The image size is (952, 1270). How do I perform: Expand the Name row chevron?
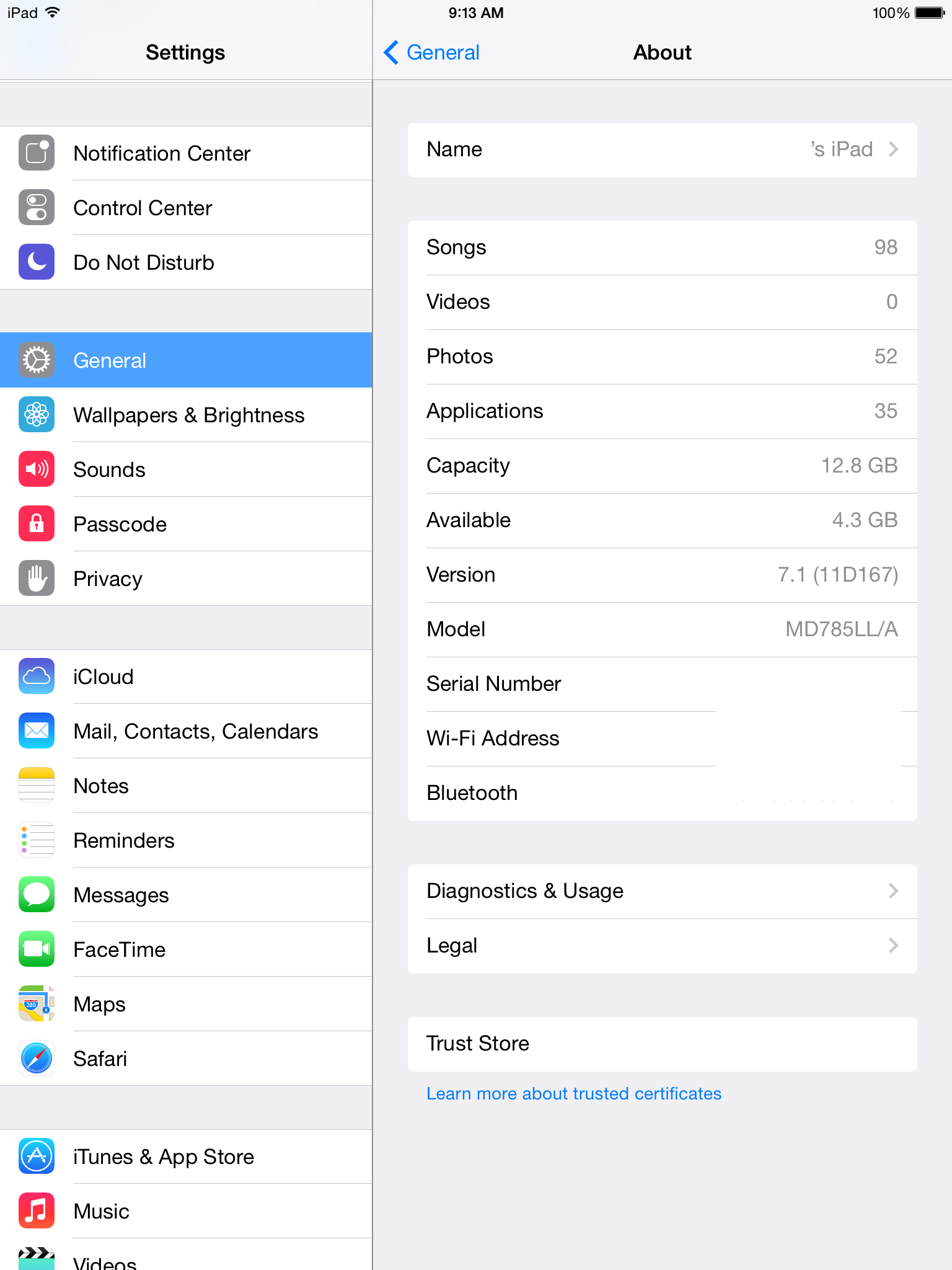click(x=893, y=149)
